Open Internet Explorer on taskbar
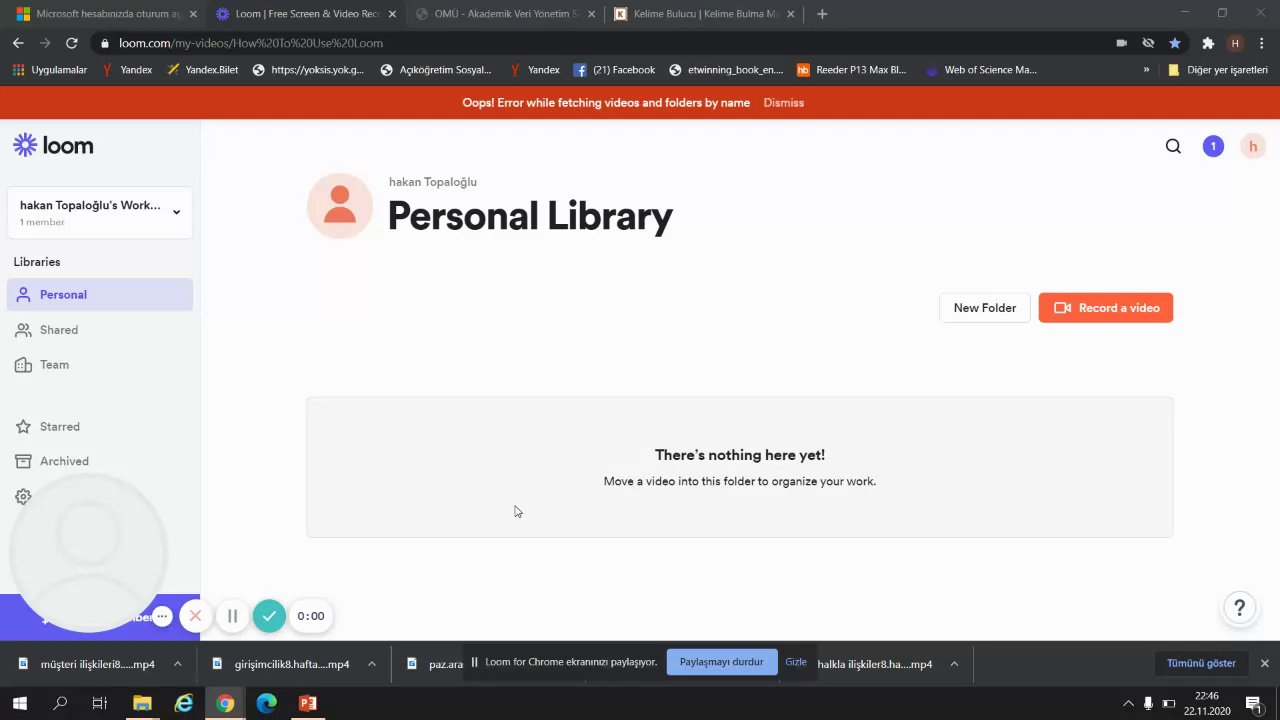The width and height of the screenshot is (1280, 720). (x=184, y=703)
